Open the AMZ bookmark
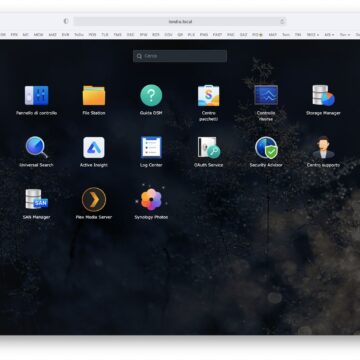 [52, 35]
